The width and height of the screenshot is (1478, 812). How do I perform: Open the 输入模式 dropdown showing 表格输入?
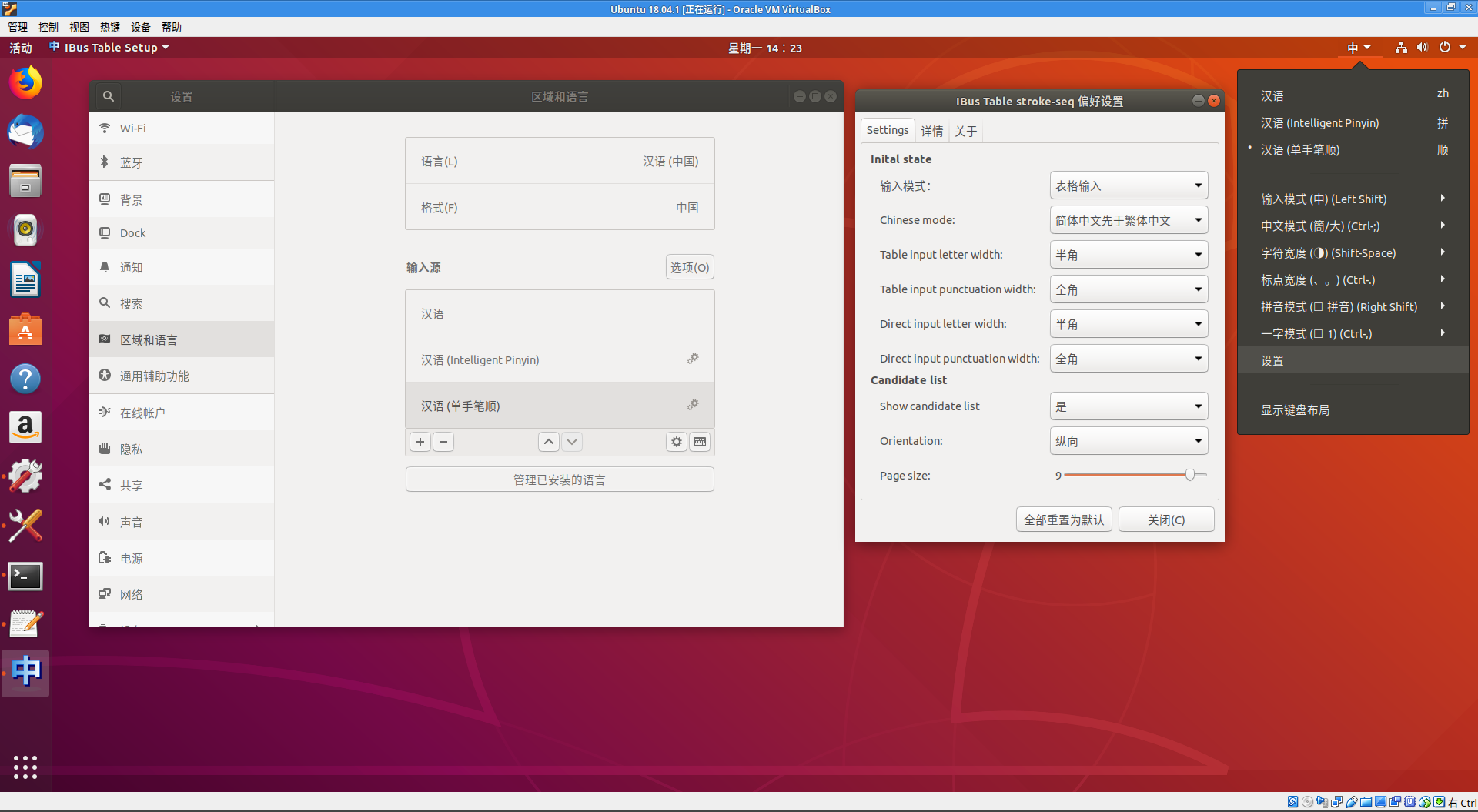coord(1129,185)
